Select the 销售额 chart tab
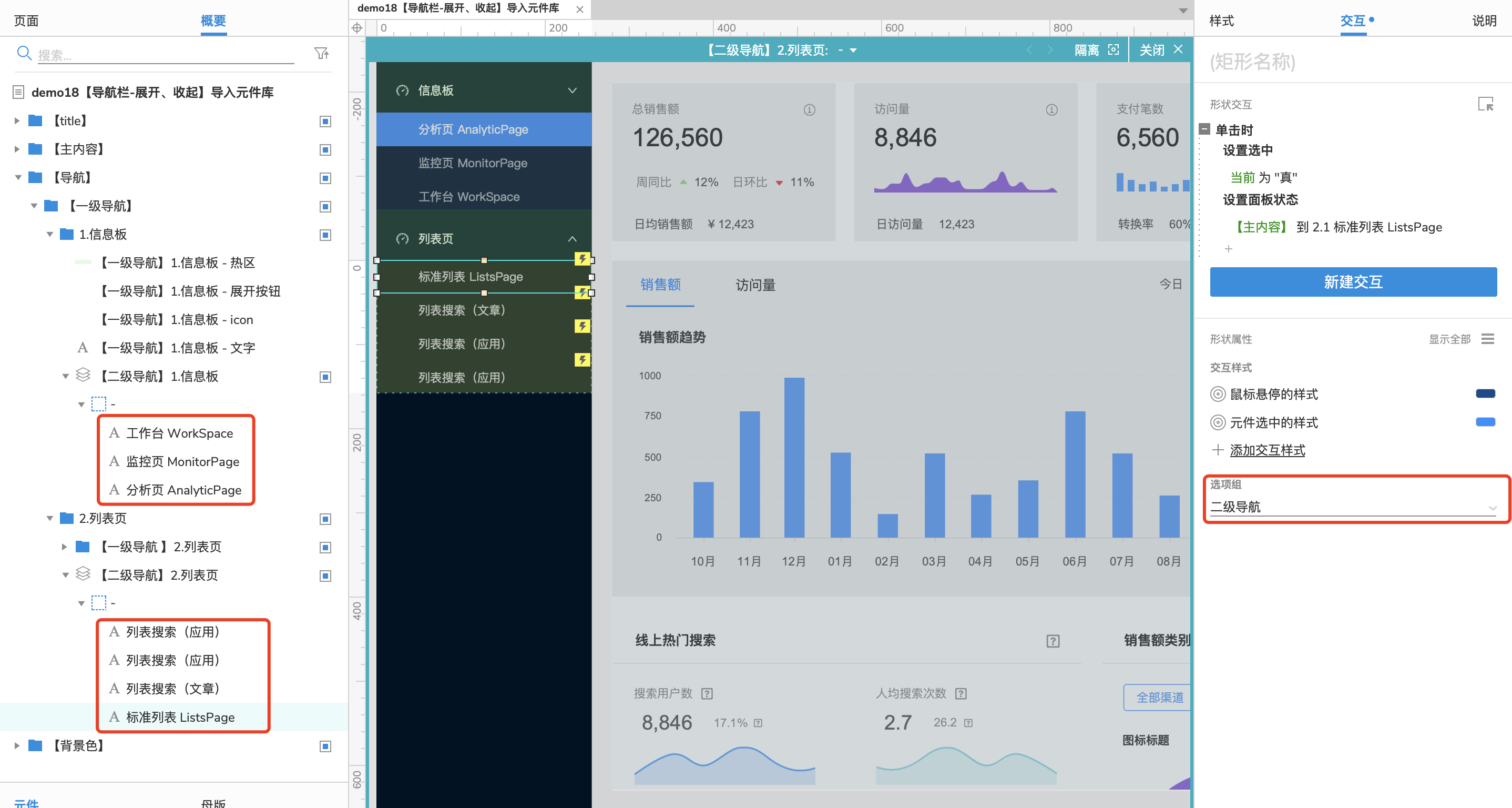Image resolution: width=1512 pixels, height=808 pixels. [660, 285]
